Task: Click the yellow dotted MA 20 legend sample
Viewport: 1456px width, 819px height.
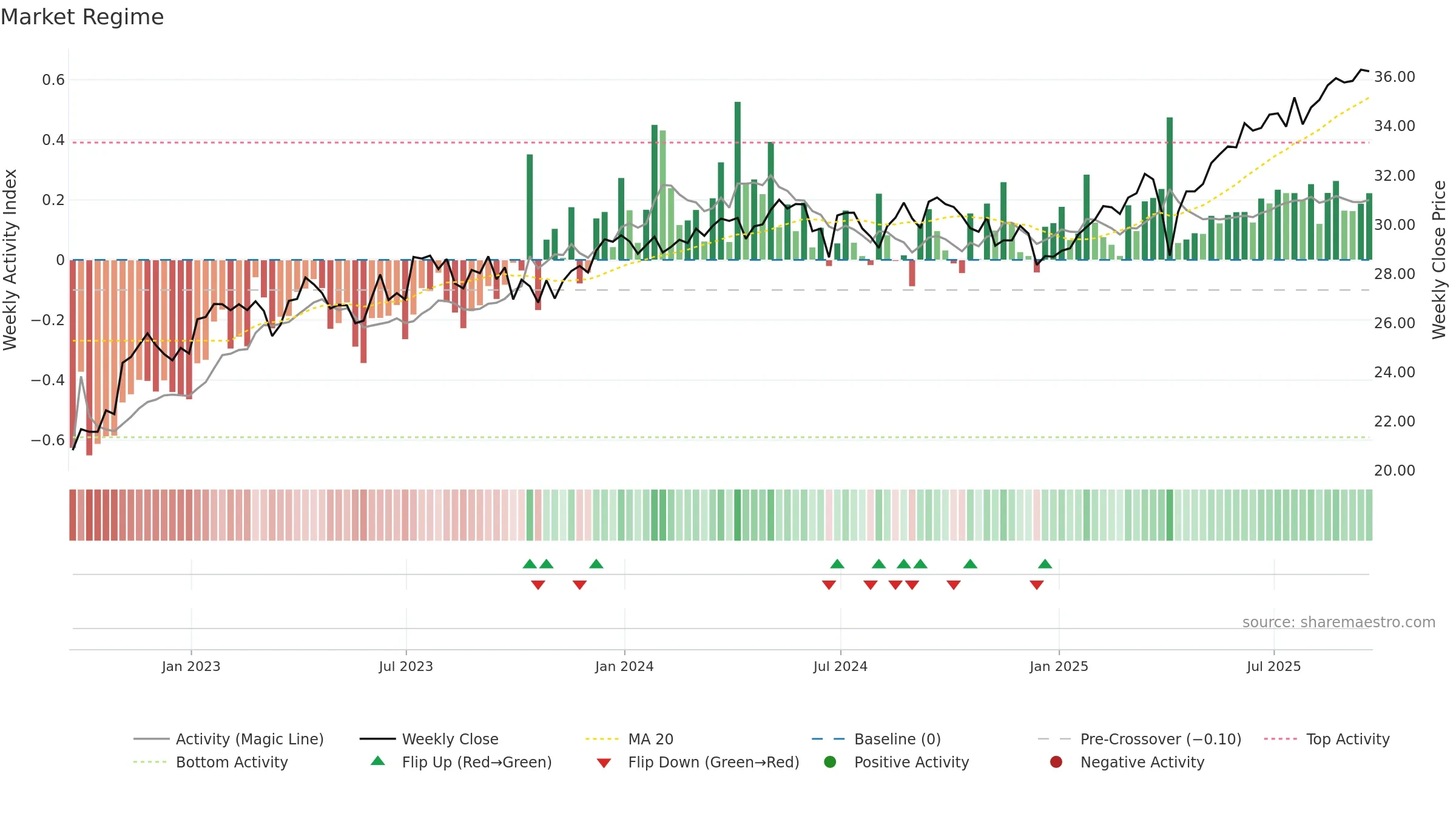Action: [x=602, y=739]
